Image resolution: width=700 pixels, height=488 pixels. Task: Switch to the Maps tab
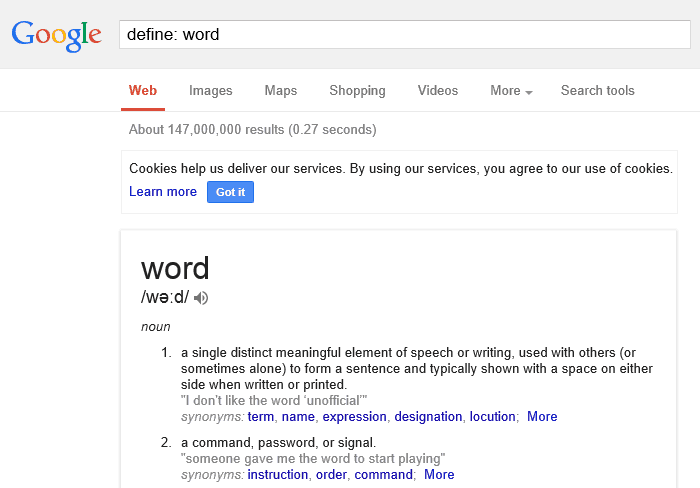pos(281,91)
